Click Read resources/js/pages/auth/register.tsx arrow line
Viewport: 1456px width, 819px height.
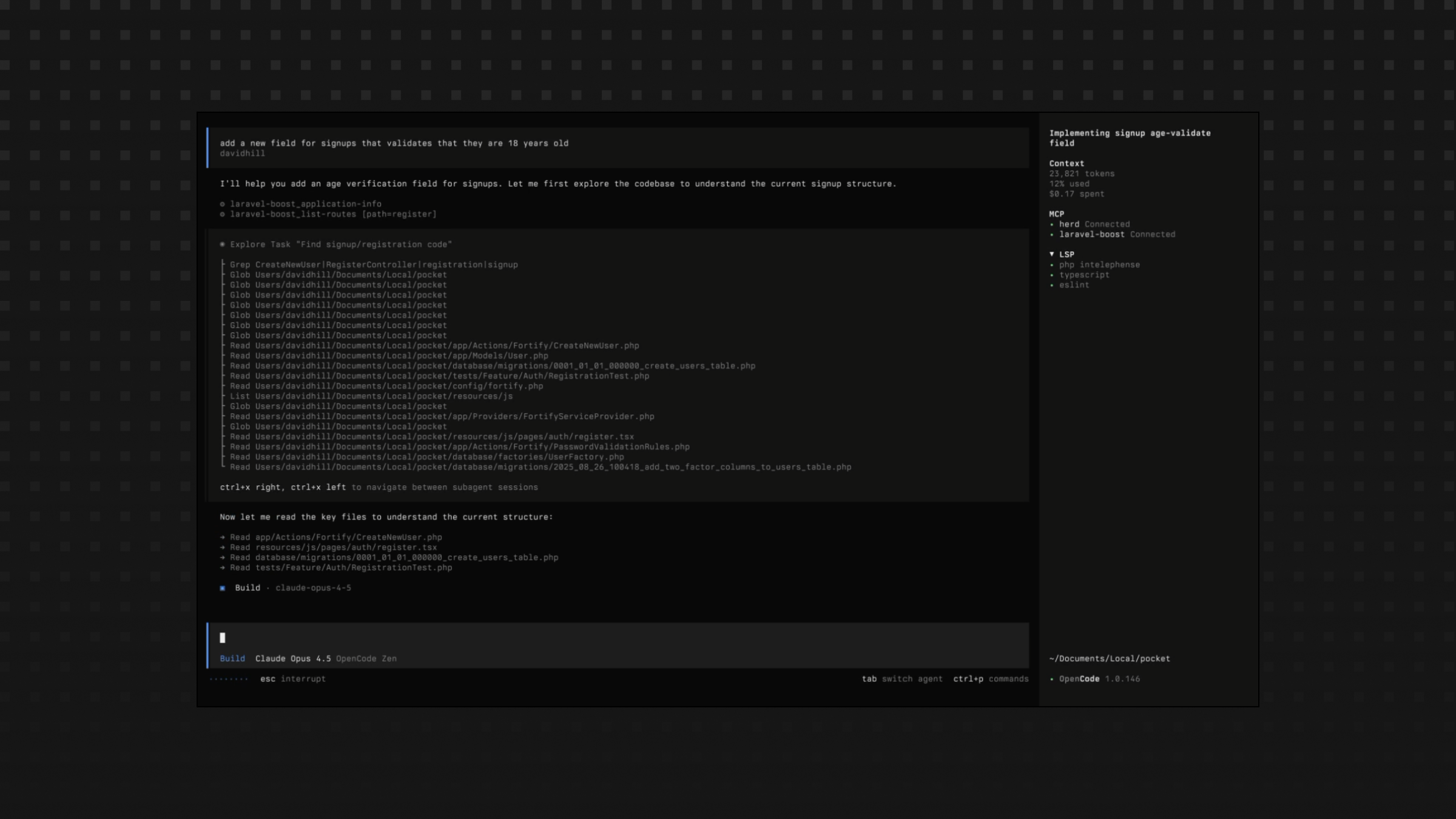(x=328, y=547)
